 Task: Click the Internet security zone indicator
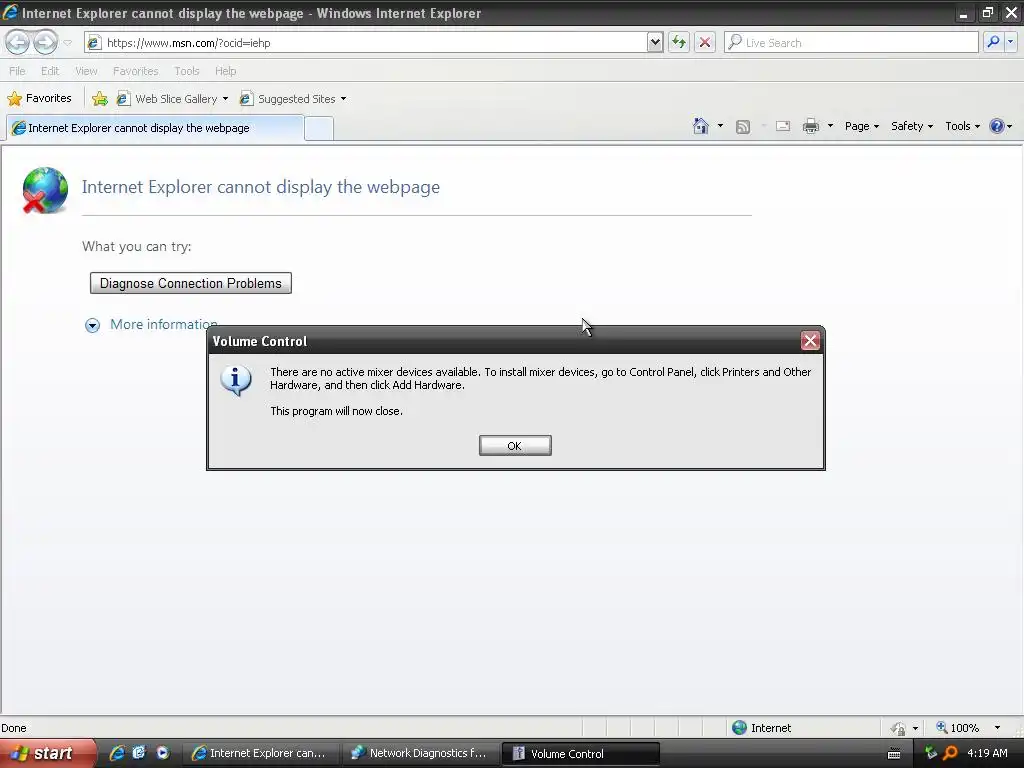tap(762, 728)
